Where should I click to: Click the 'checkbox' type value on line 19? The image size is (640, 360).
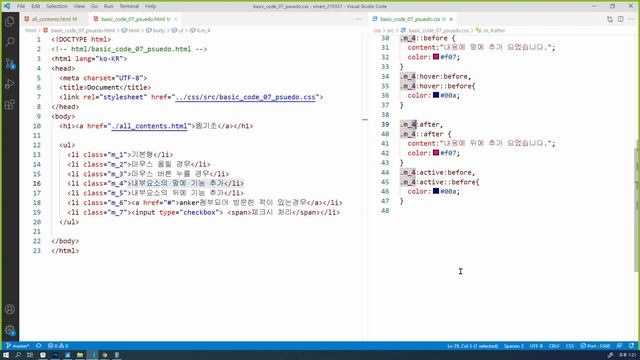tap(199, 212)
